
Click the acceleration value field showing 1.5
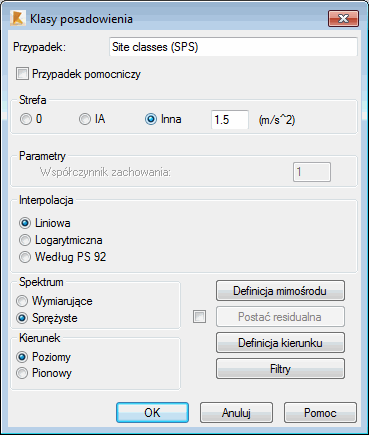tap(230, 119)
